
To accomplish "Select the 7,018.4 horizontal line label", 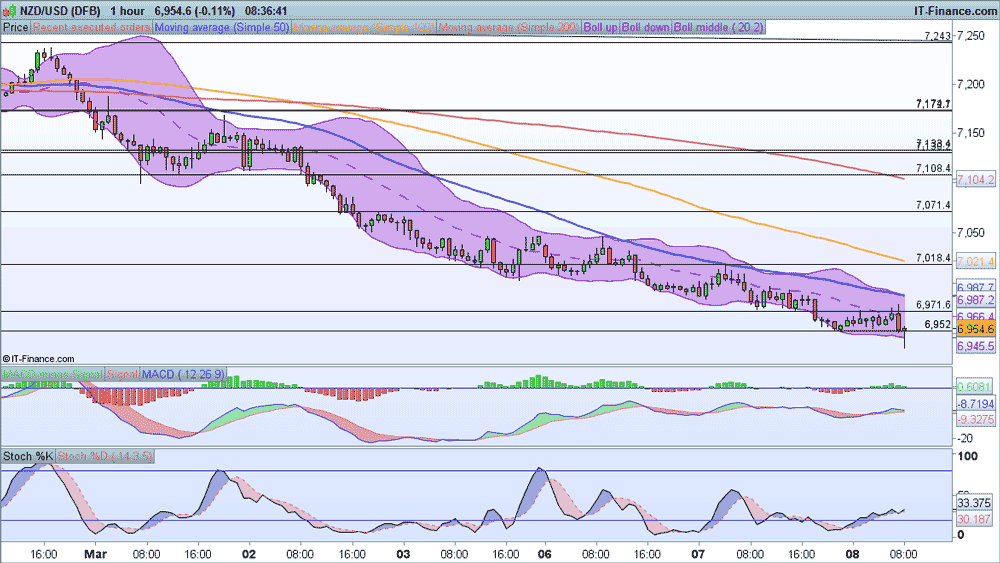I will [x=933, y=258].
